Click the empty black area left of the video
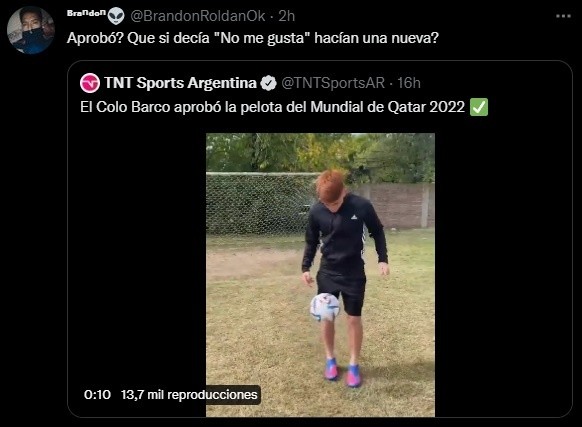 (x=137, y=260)
